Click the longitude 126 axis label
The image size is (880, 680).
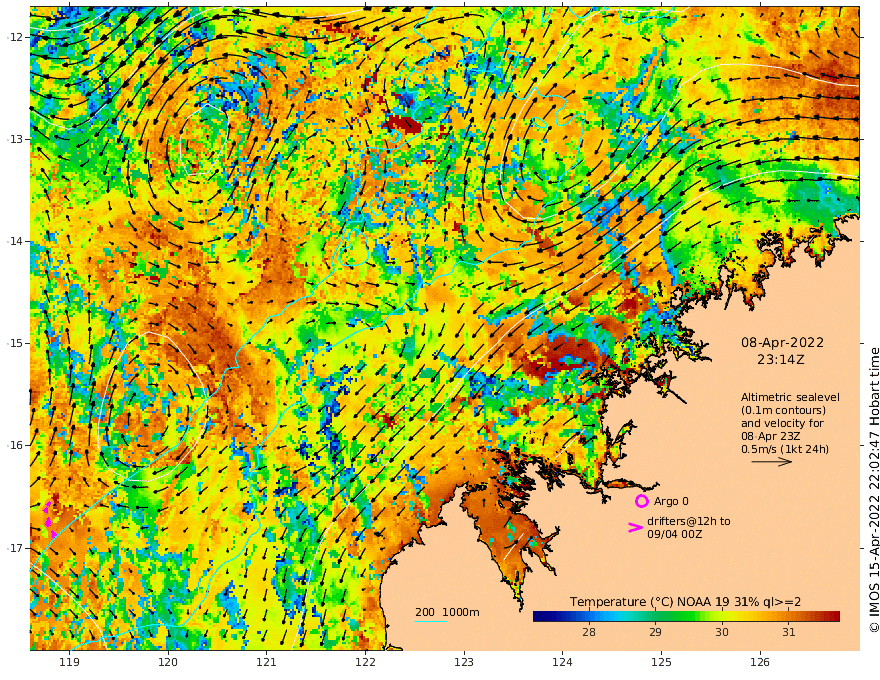pyautogui.click(x=760, y=662)
